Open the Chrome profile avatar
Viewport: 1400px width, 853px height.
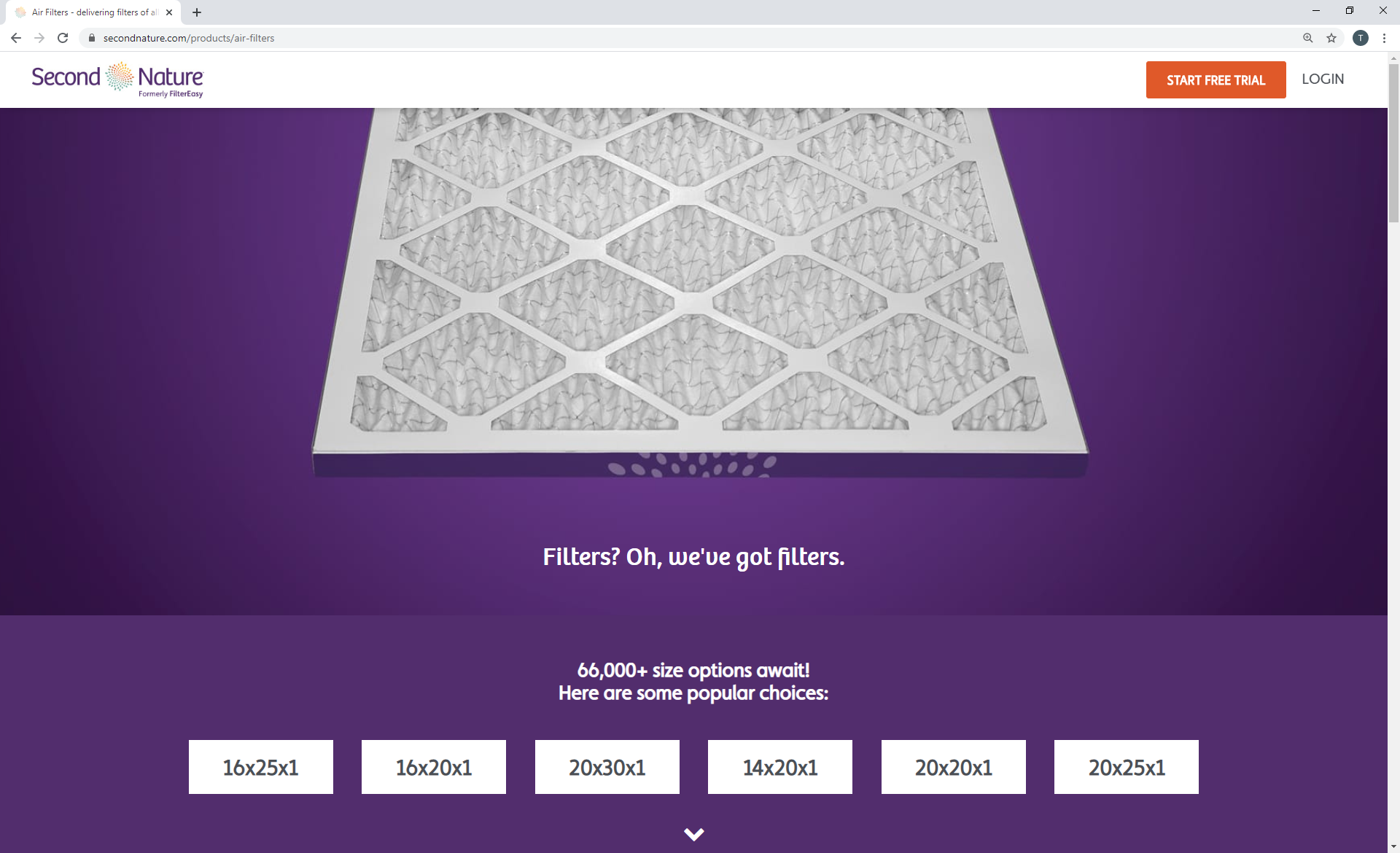[x=1361, y=38]
